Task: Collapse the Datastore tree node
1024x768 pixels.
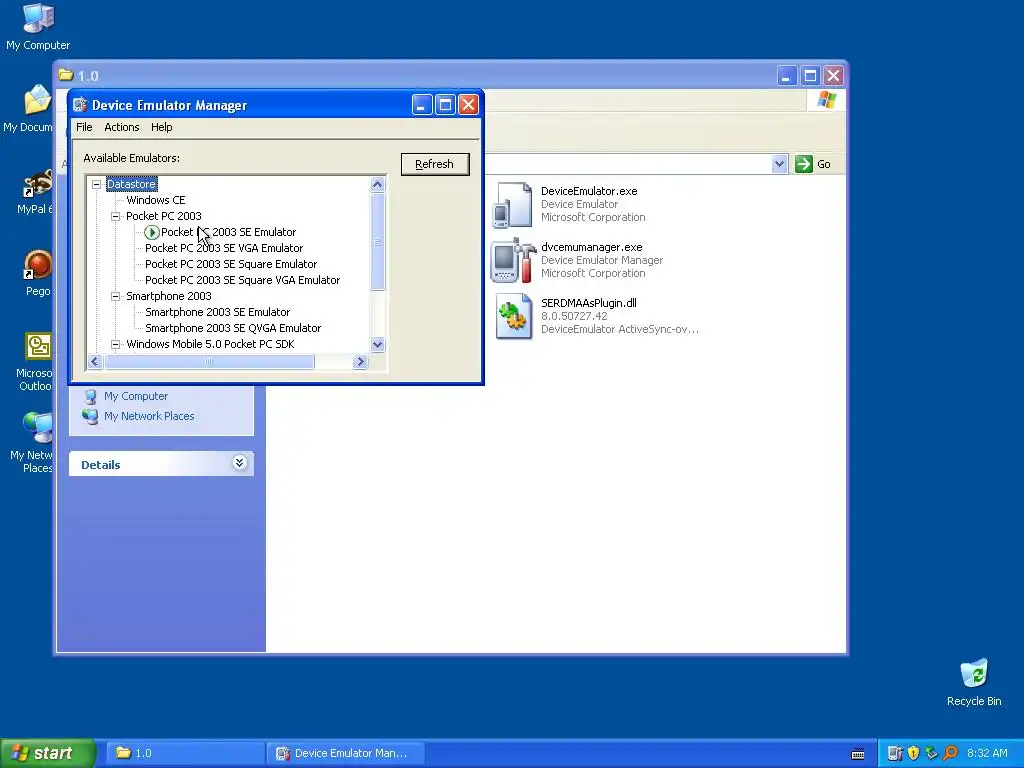Action: pyautogui.click(x=97, y=184)
